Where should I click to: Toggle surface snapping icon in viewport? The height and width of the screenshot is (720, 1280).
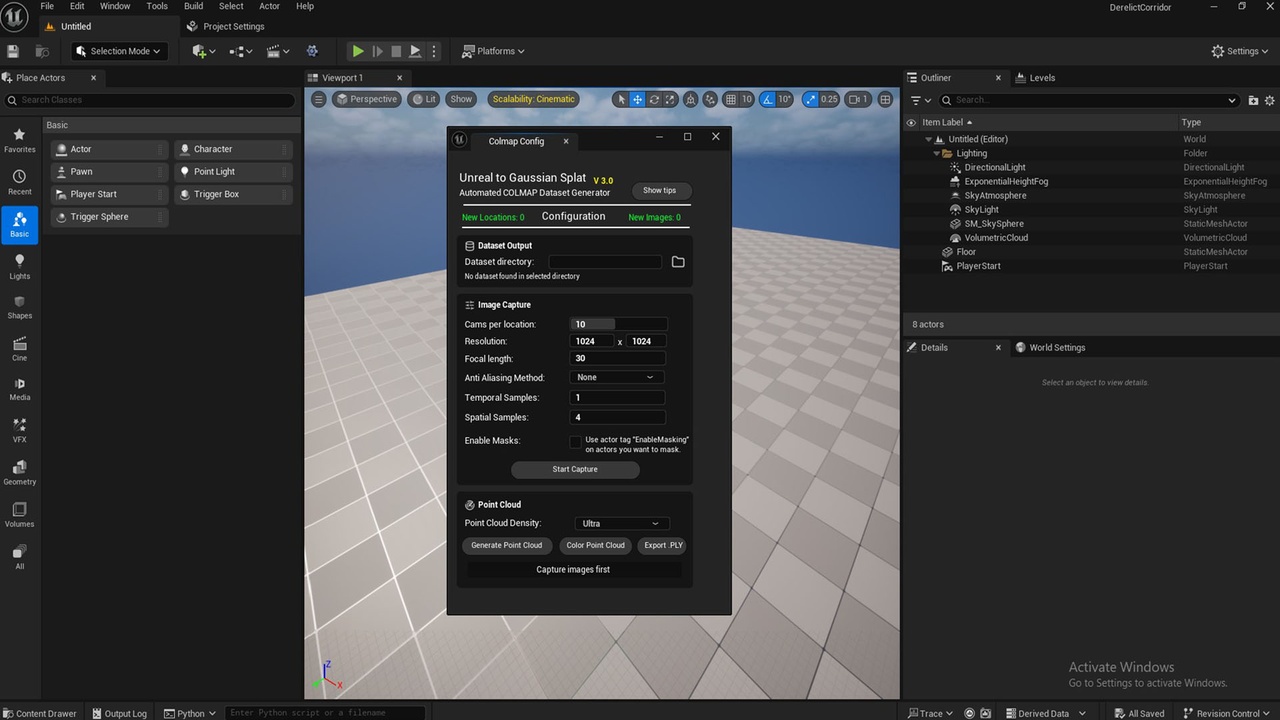(710, 99)
